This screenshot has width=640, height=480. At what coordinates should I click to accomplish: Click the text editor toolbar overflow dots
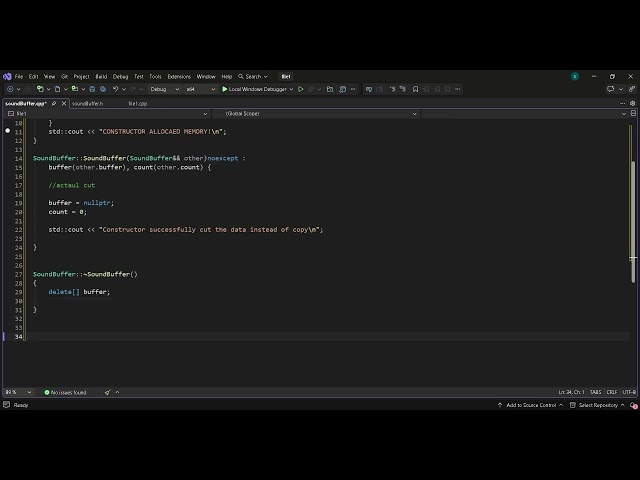tap(458, 89)
